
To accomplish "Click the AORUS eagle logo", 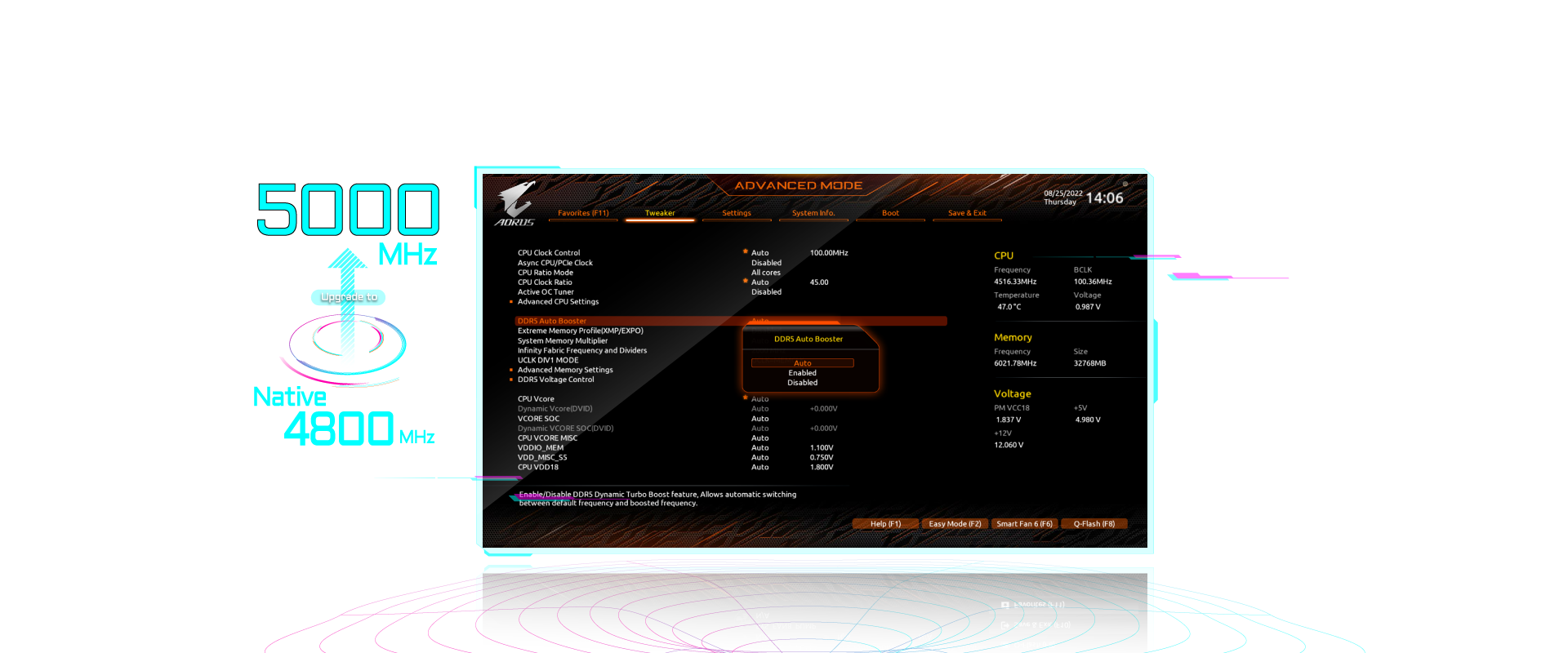I will [515, 203].
